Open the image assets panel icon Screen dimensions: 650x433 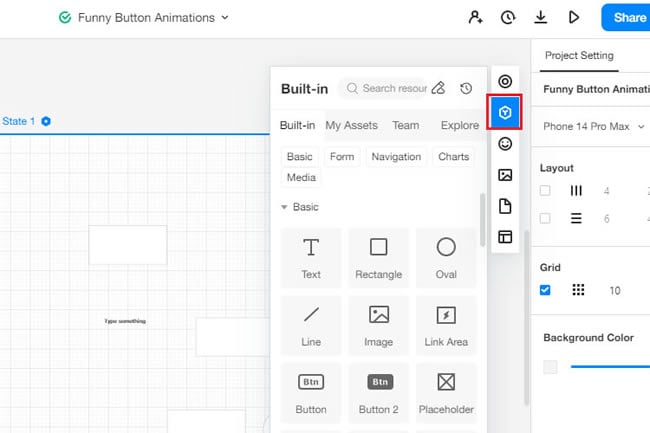505,175
